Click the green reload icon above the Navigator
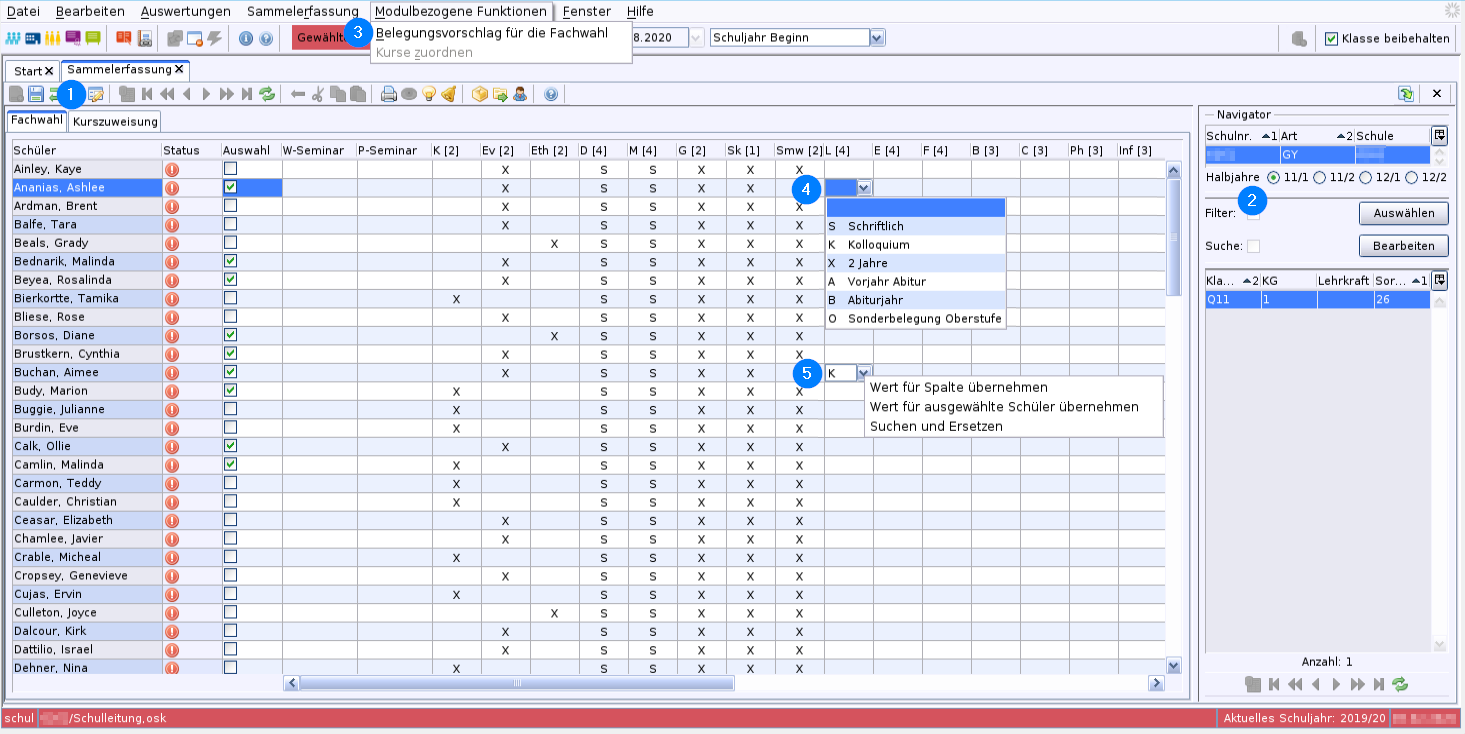Screen dimensions: 1465x734 click(1406, 93)
